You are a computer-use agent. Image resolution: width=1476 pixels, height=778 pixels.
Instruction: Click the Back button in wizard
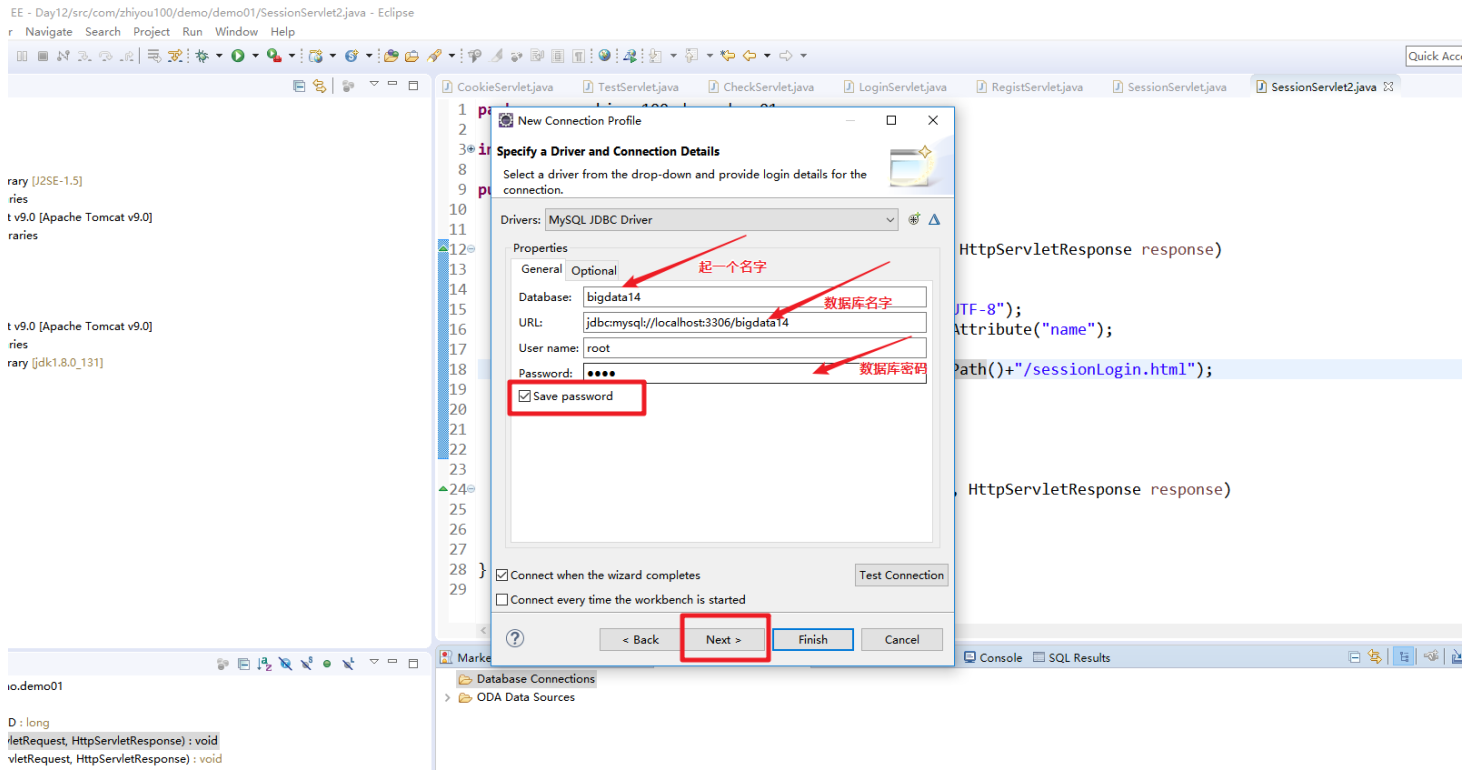[x=640, y=639]
